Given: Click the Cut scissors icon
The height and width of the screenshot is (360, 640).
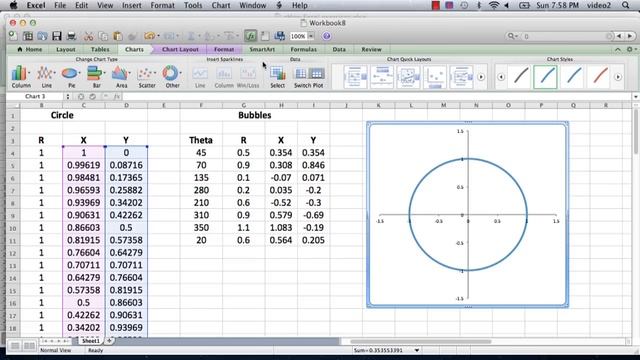Looking at the screenshot, I should click(89, 36).
